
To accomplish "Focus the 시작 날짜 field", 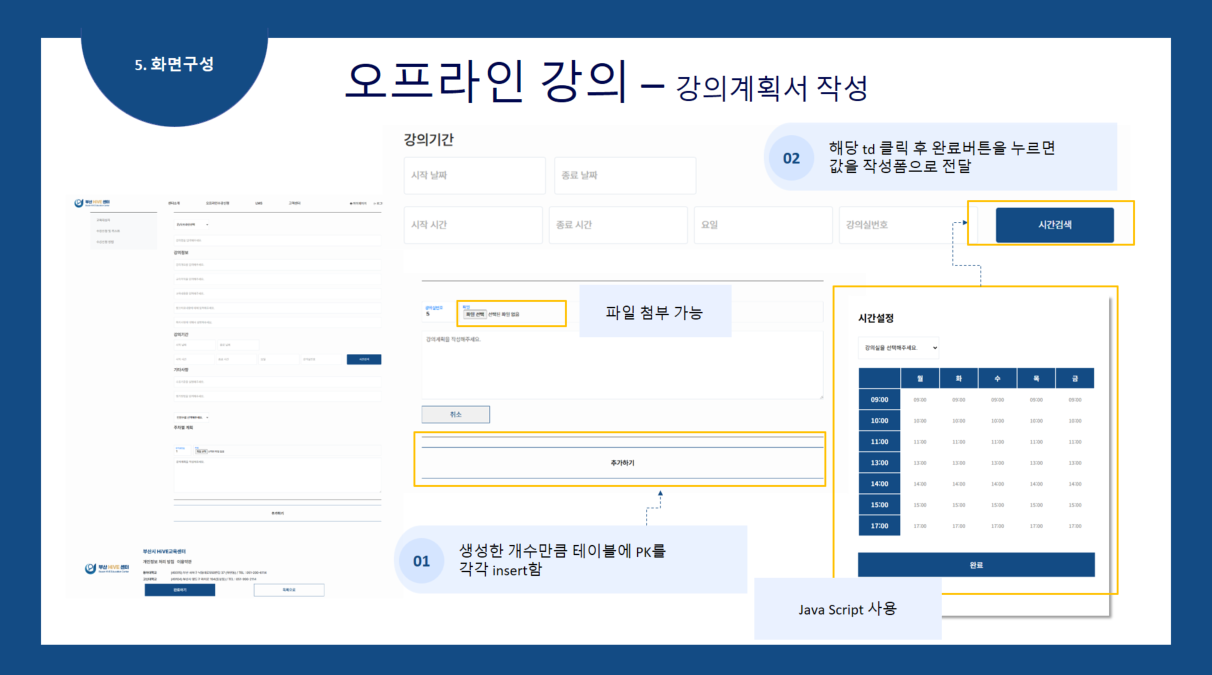I will click(x=475, y=175).
